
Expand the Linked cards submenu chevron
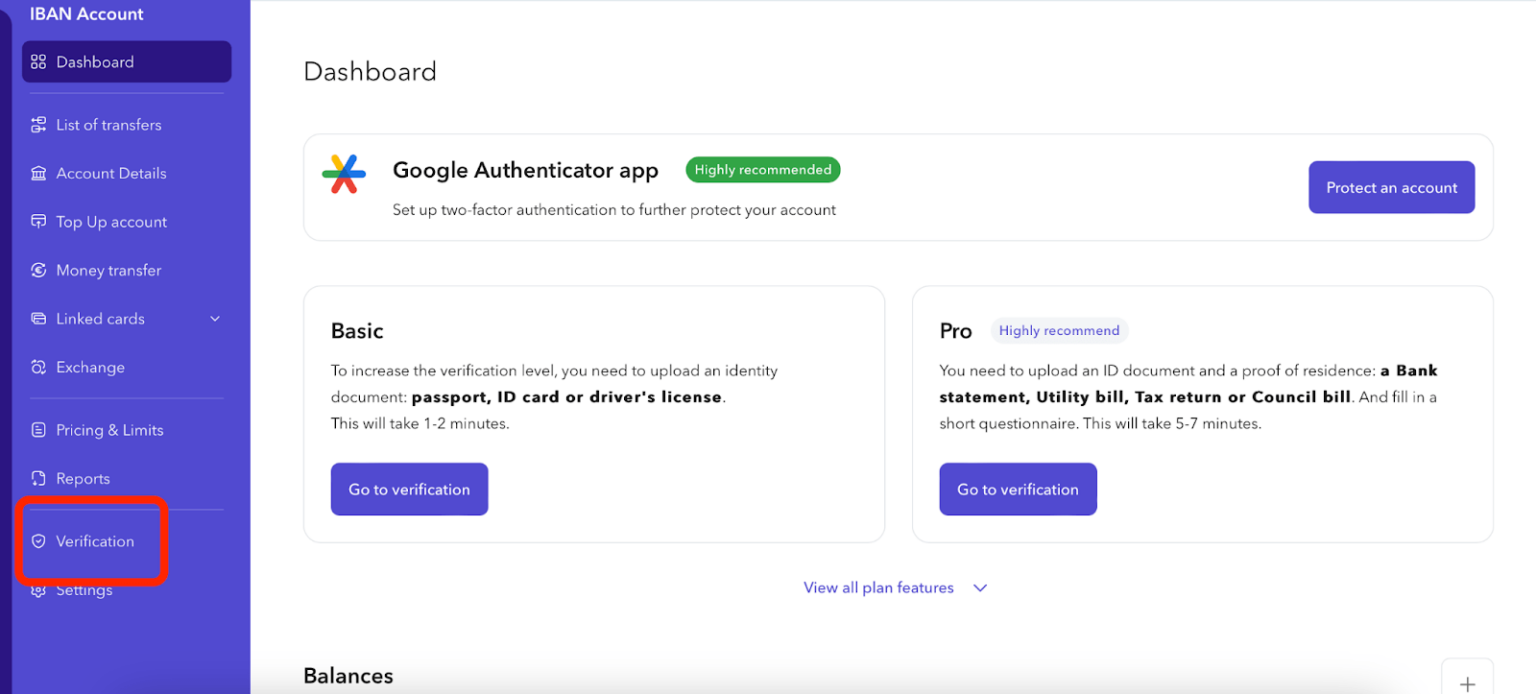pyautogui.click(x=214, y=319)
